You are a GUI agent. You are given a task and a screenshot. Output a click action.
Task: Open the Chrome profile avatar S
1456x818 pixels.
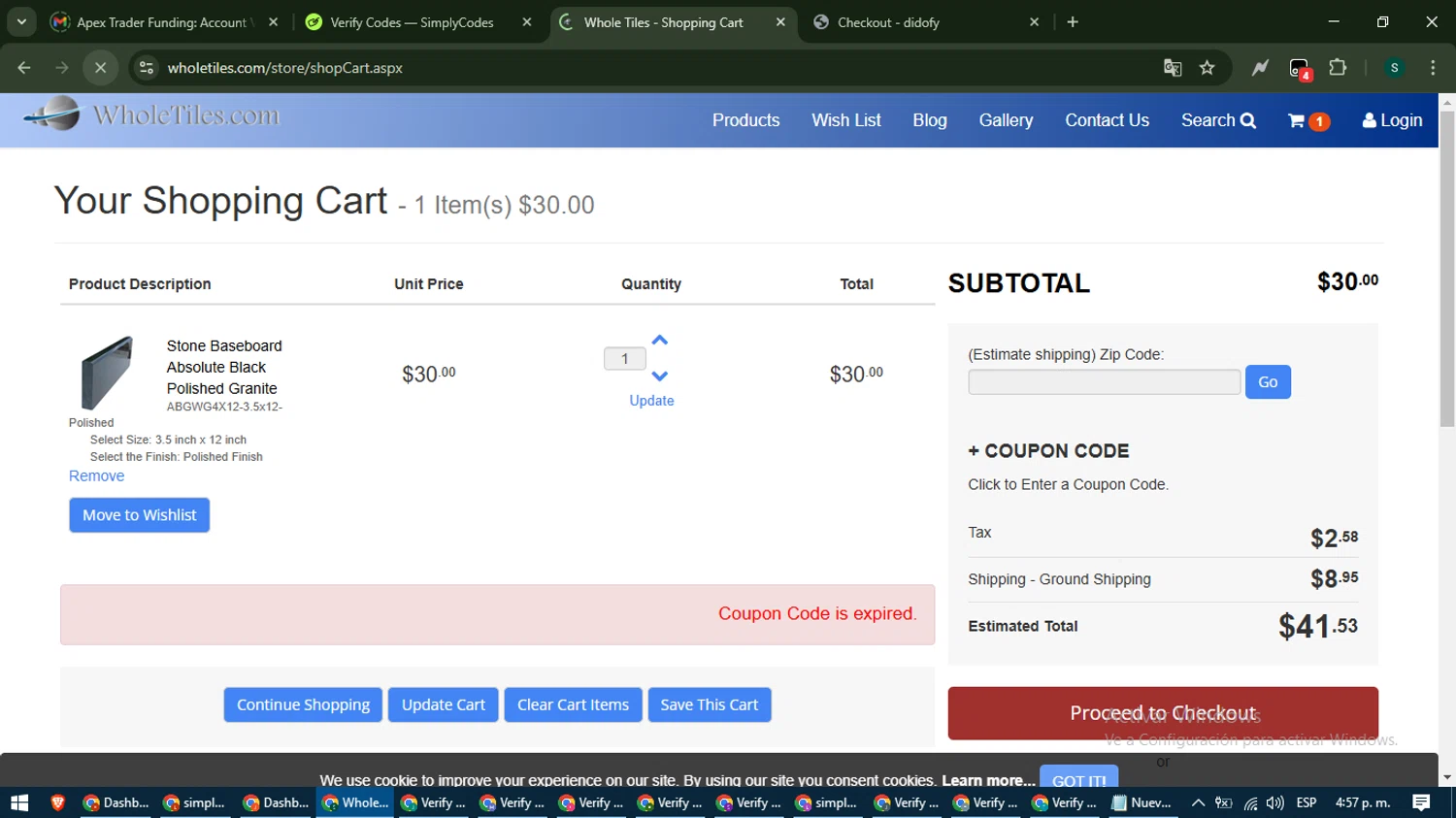[x=1395, y=68]
